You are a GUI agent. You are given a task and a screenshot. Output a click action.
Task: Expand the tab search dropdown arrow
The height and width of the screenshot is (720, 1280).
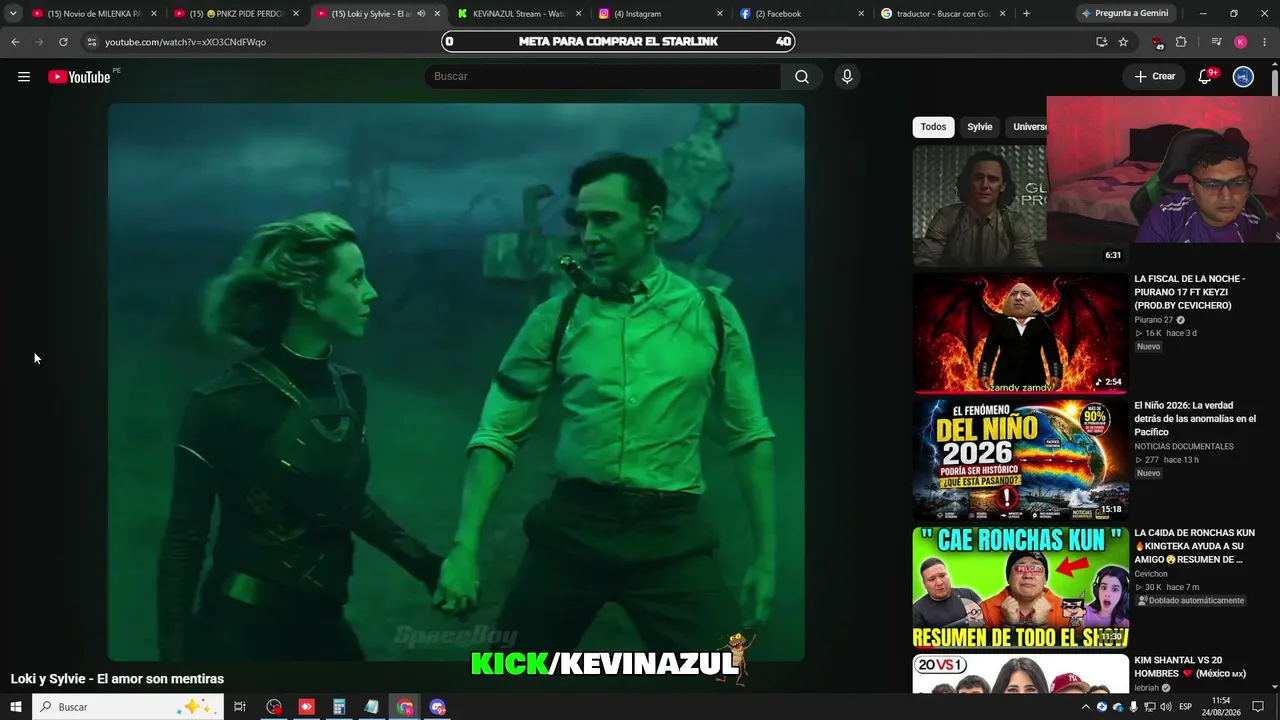(x=12, y=14)
